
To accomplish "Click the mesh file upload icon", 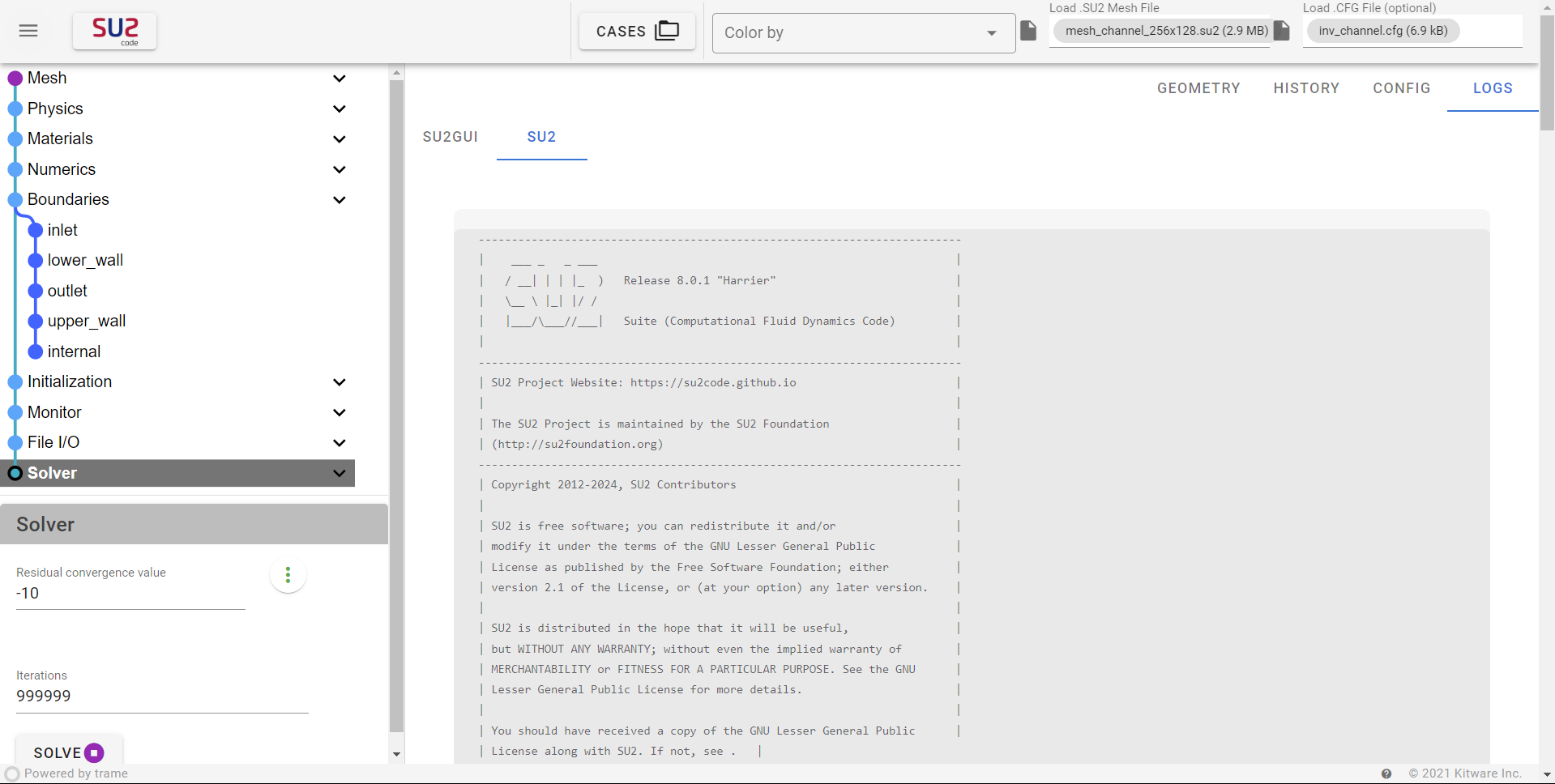I will pos(1028,31).
